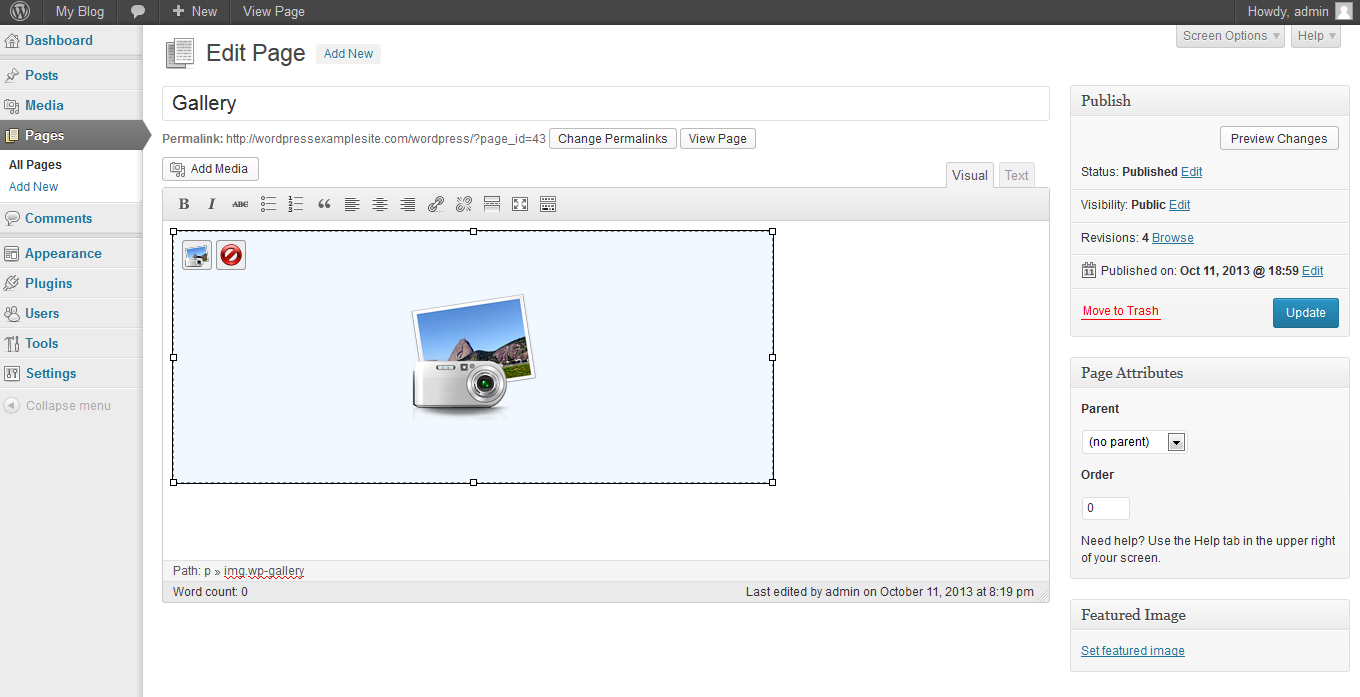Insert an ordered numbered list
This screenshot has width=1360, height=697.
click(296, 204)
